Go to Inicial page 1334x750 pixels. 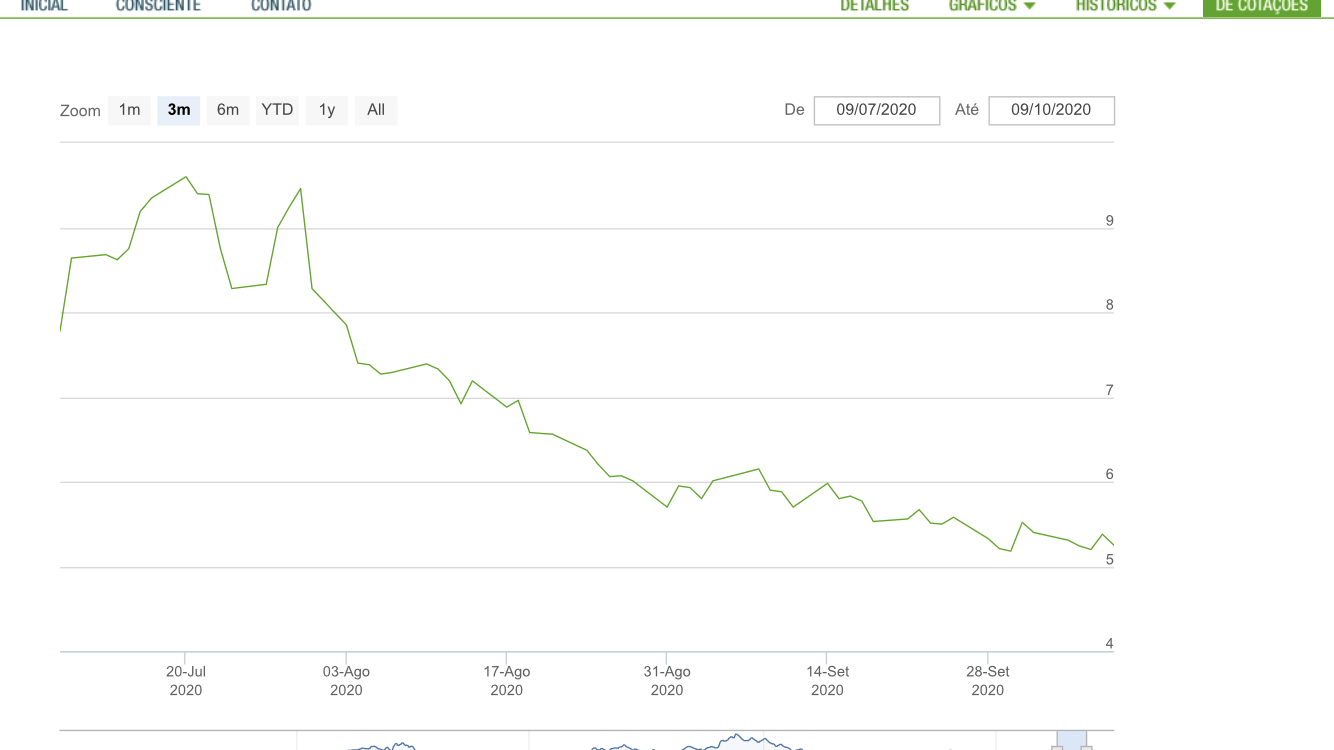pyautogui.click(x=44, y=7)
